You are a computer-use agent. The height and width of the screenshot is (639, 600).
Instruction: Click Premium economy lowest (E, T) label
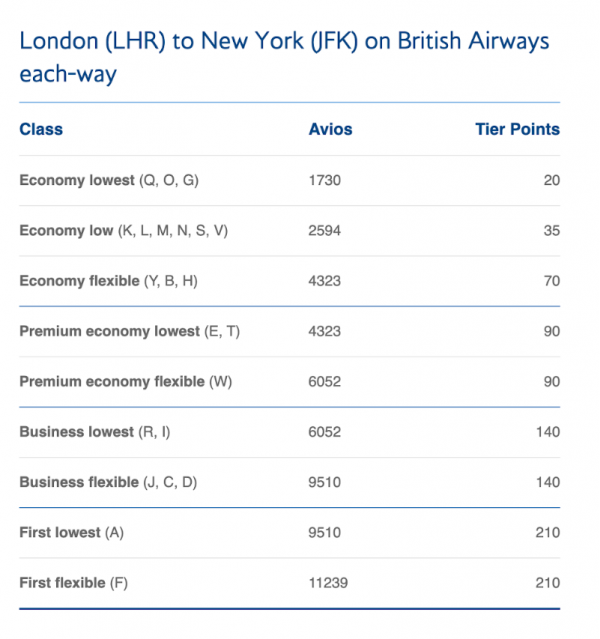tap(127, 331)
